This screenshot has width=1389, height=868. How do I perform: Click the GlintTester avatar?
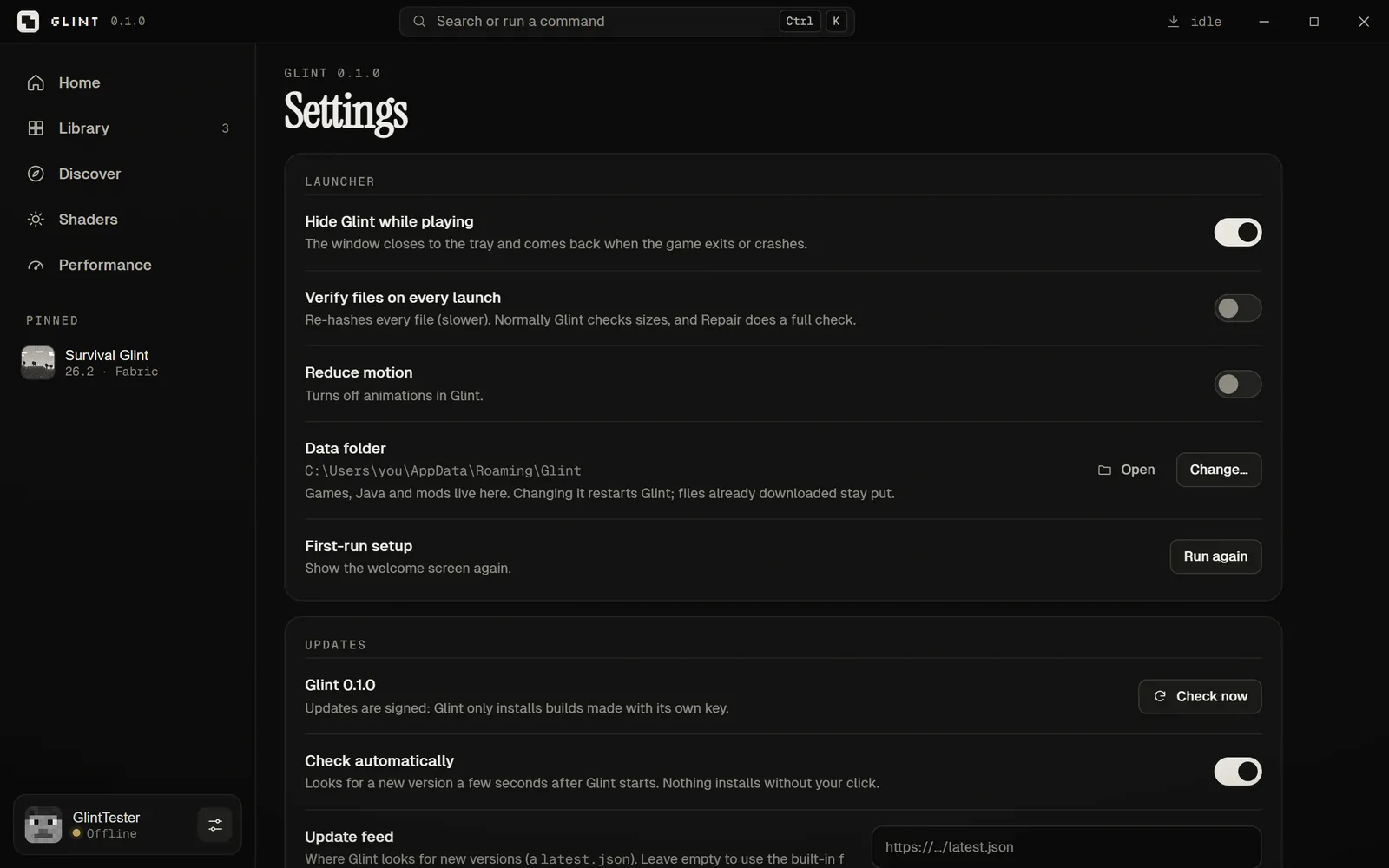click(43, 825)
